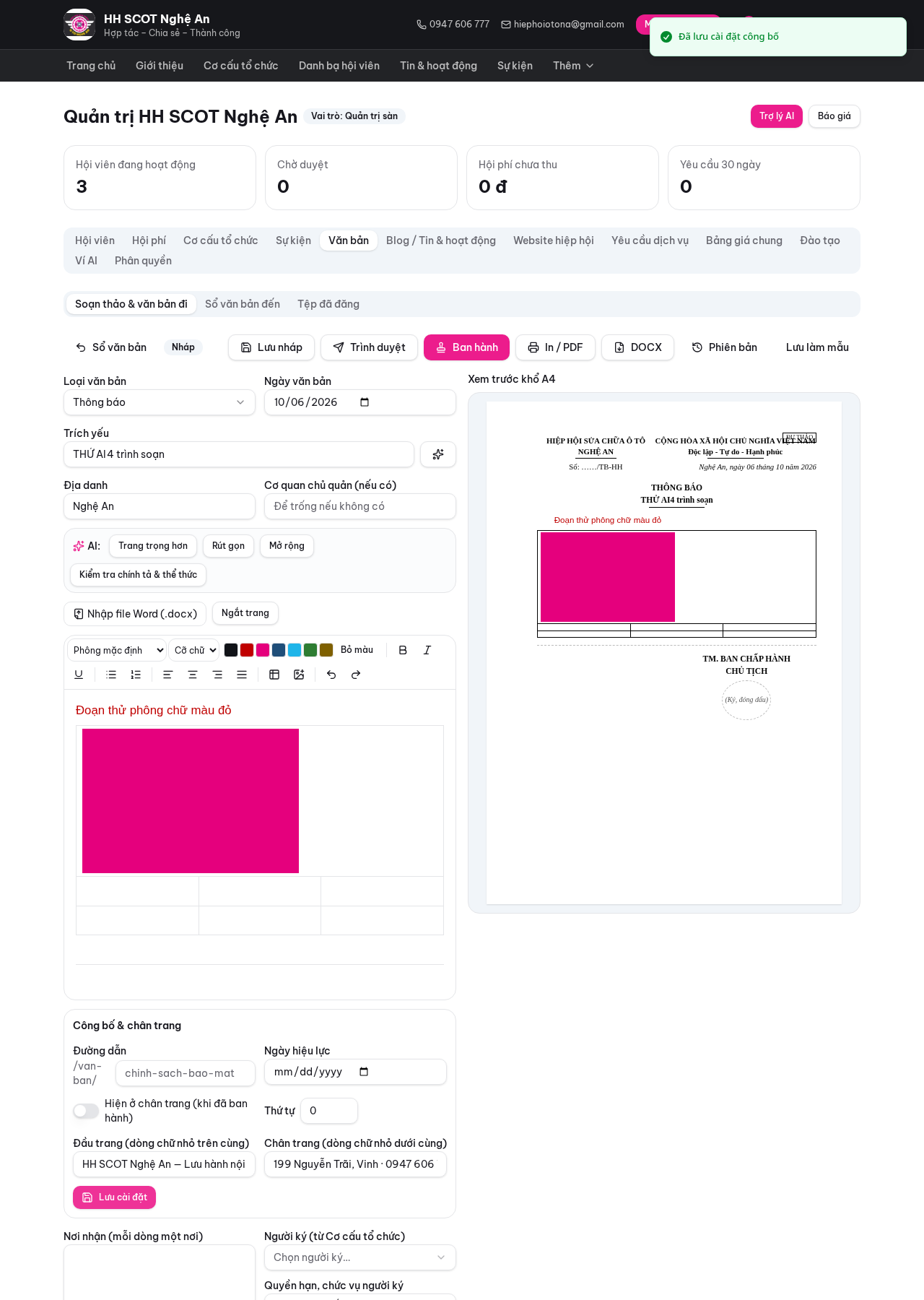924x1300 pixels.
Task: Toggle the Hiện ở chân trang switch
Action: (x=86, y=1111)
